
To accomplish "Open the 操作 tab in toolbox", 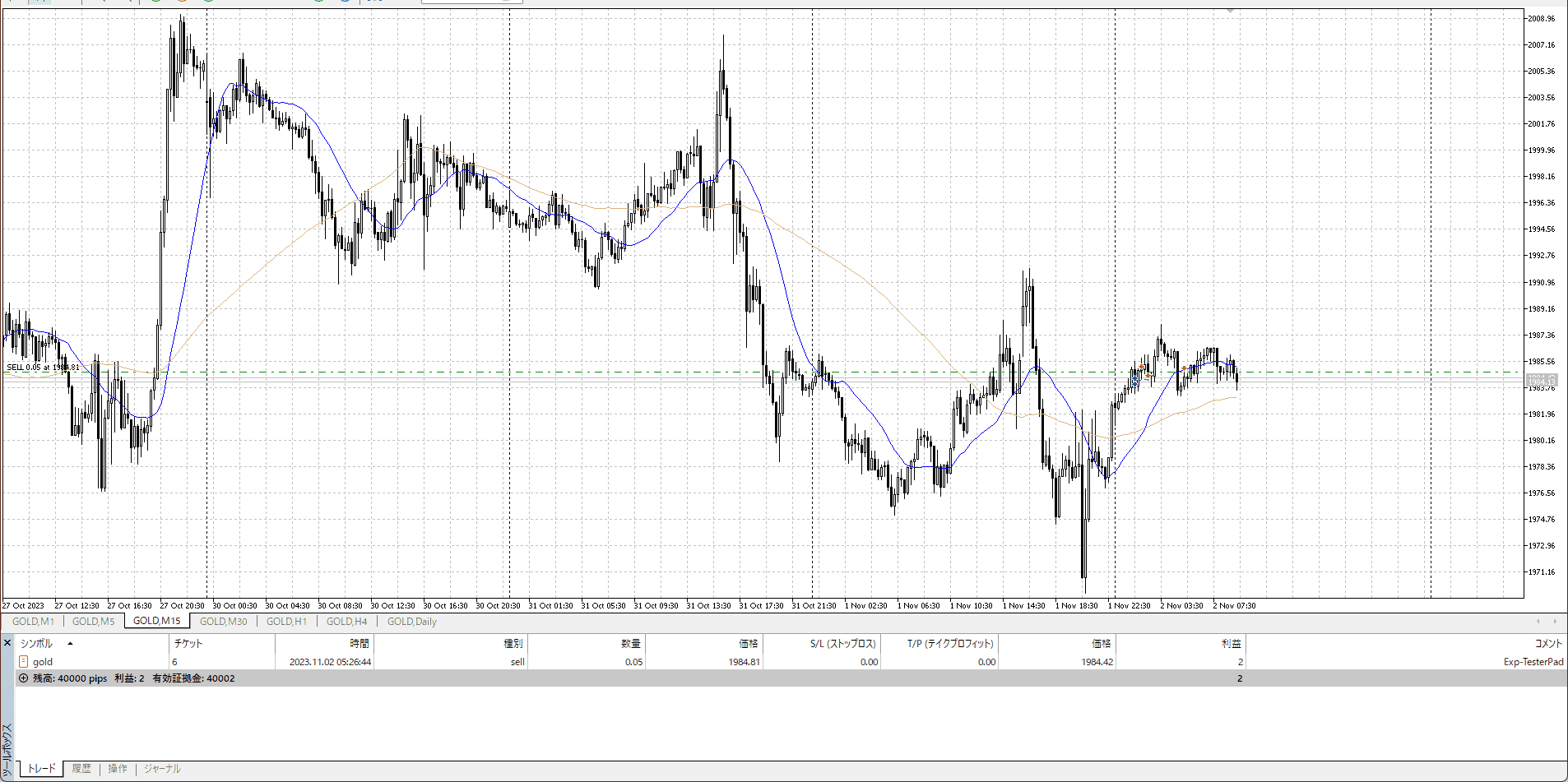I will point(118,769).
